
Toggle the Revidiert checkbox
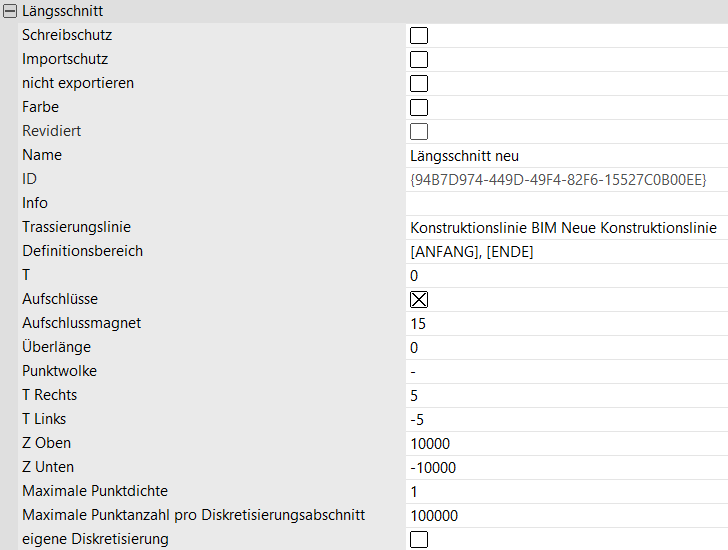(419, 131)
